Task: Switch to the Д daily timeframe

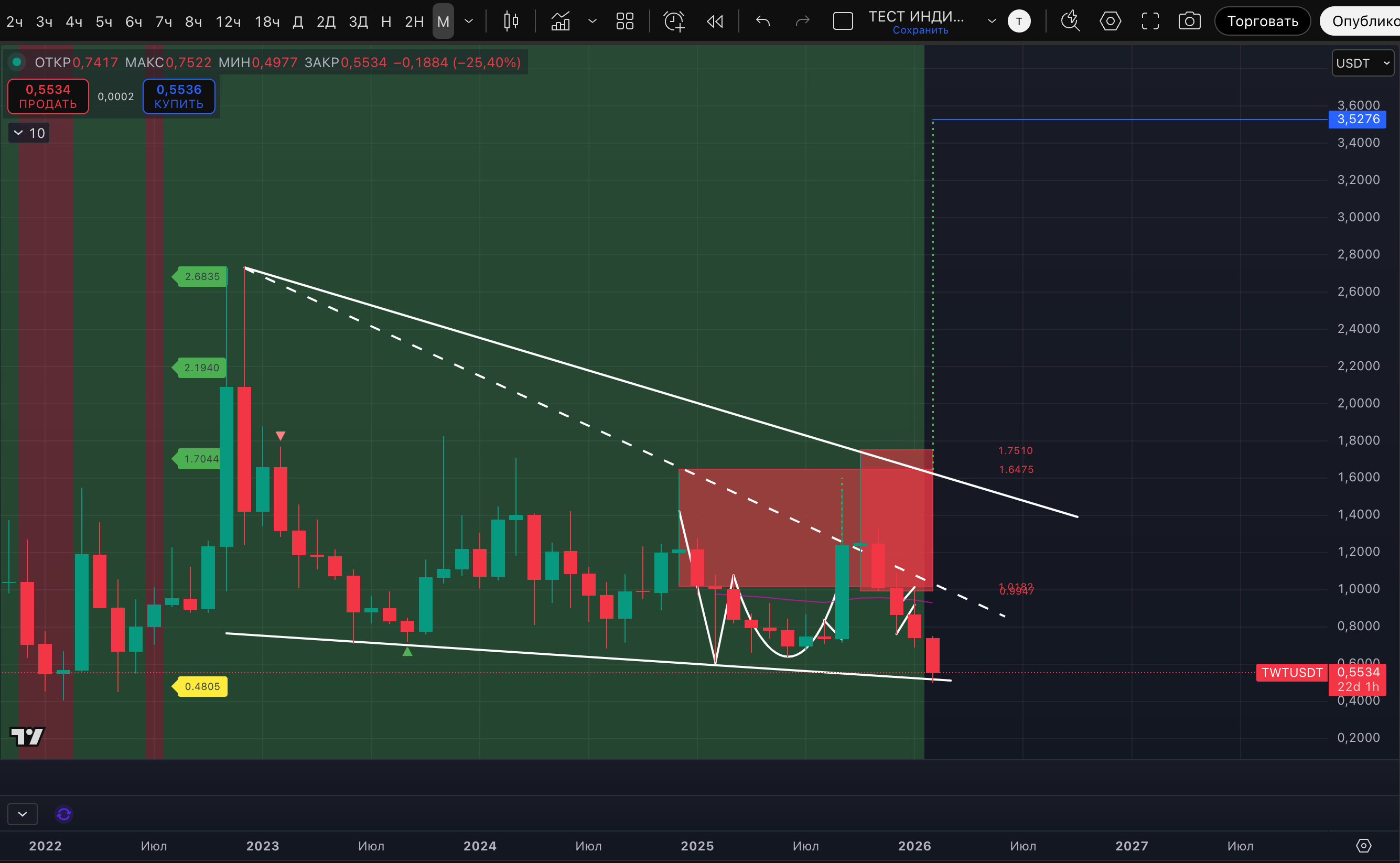Action: pyautogui.click(x=297, y=21)
